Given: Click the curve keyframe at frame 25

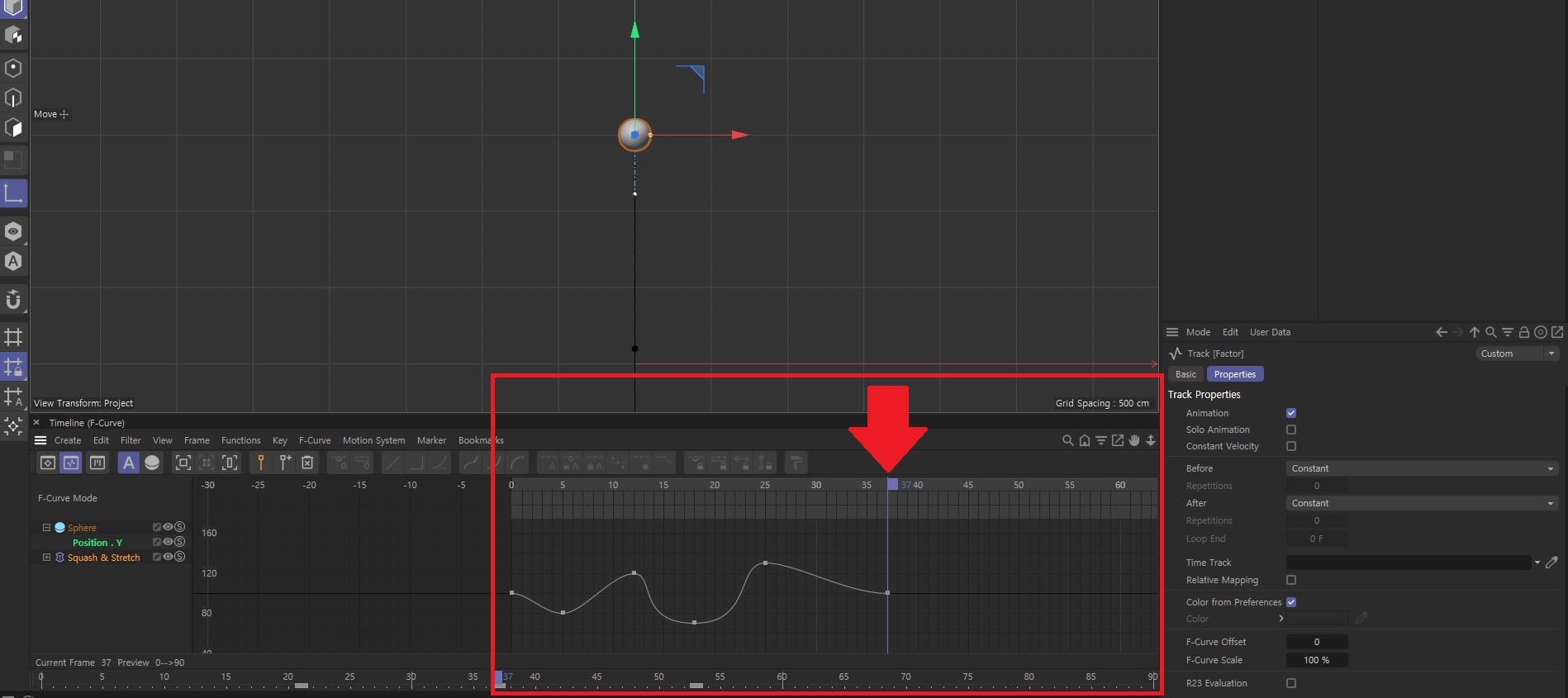Looking at the screenshot, I should [765, 563].
